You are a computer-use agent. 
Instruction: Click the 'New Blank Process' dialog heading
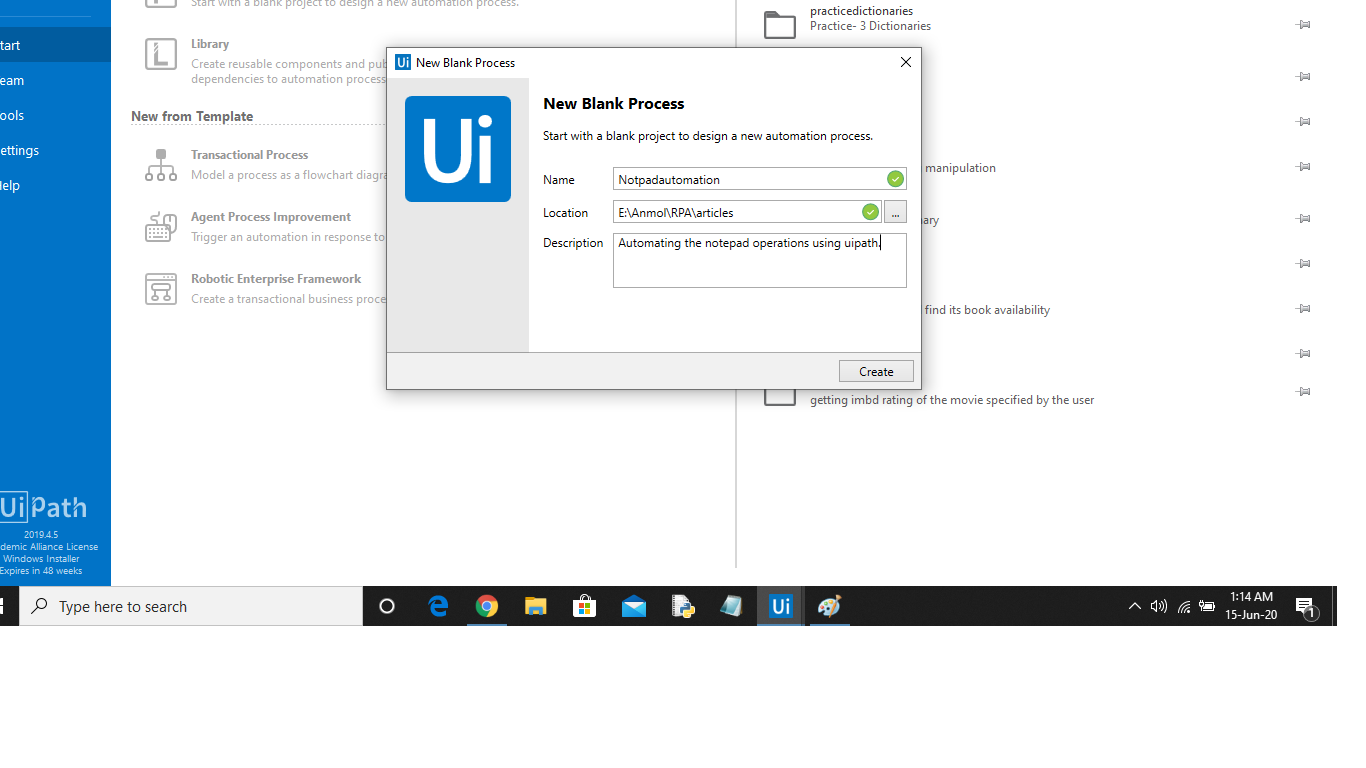pyautogui.click(x=613, y=103)
